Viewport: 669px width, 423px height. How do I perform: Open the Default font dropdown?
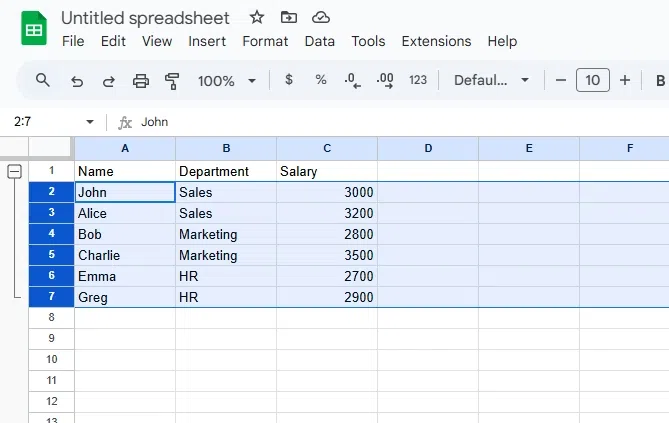491,80
